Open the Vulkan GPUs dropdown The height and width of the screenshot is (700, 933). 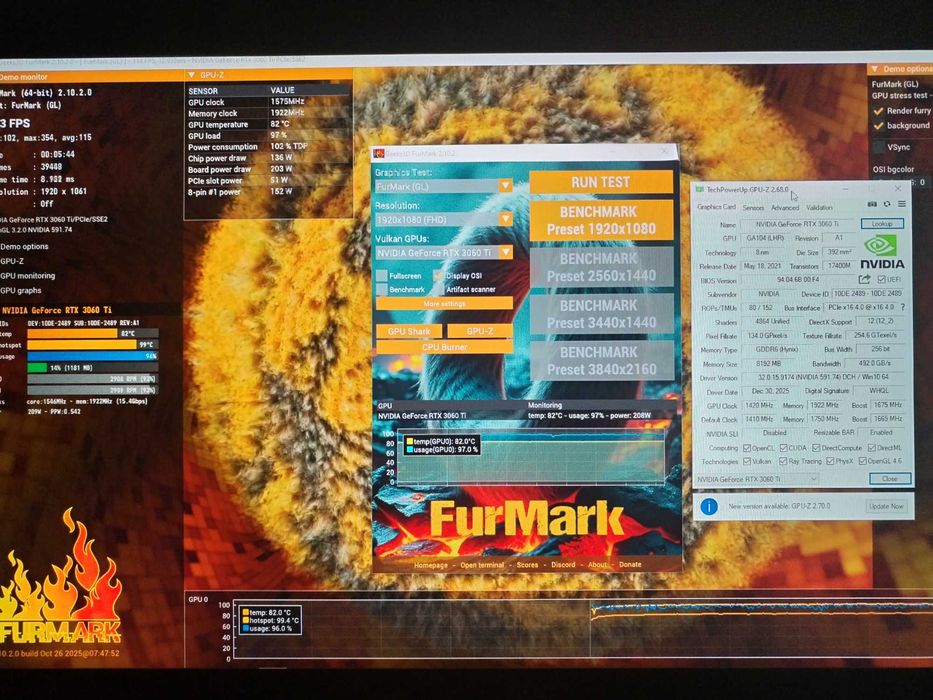(444, 253)
